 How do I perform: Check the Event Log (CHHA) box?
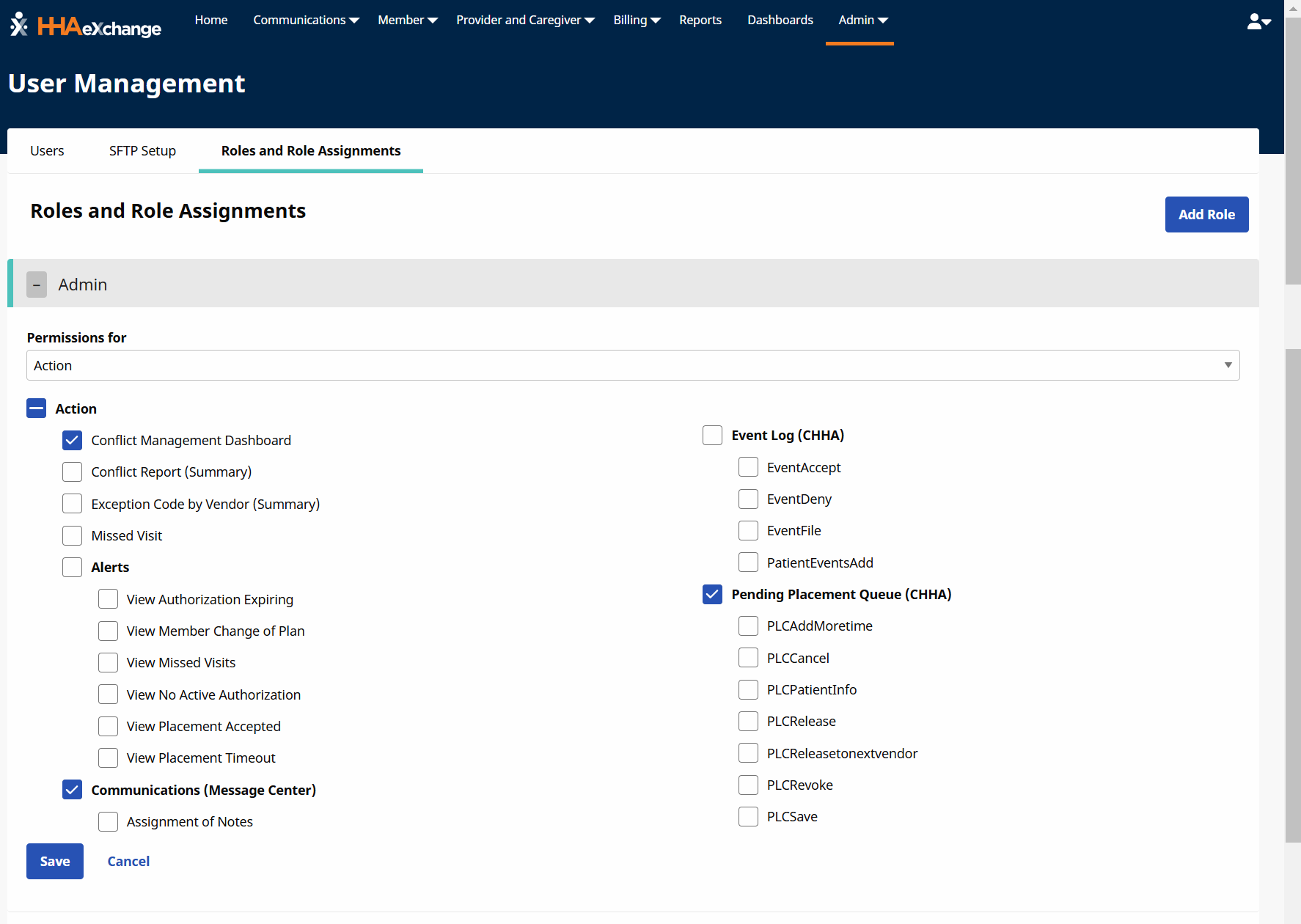(712, 435)
